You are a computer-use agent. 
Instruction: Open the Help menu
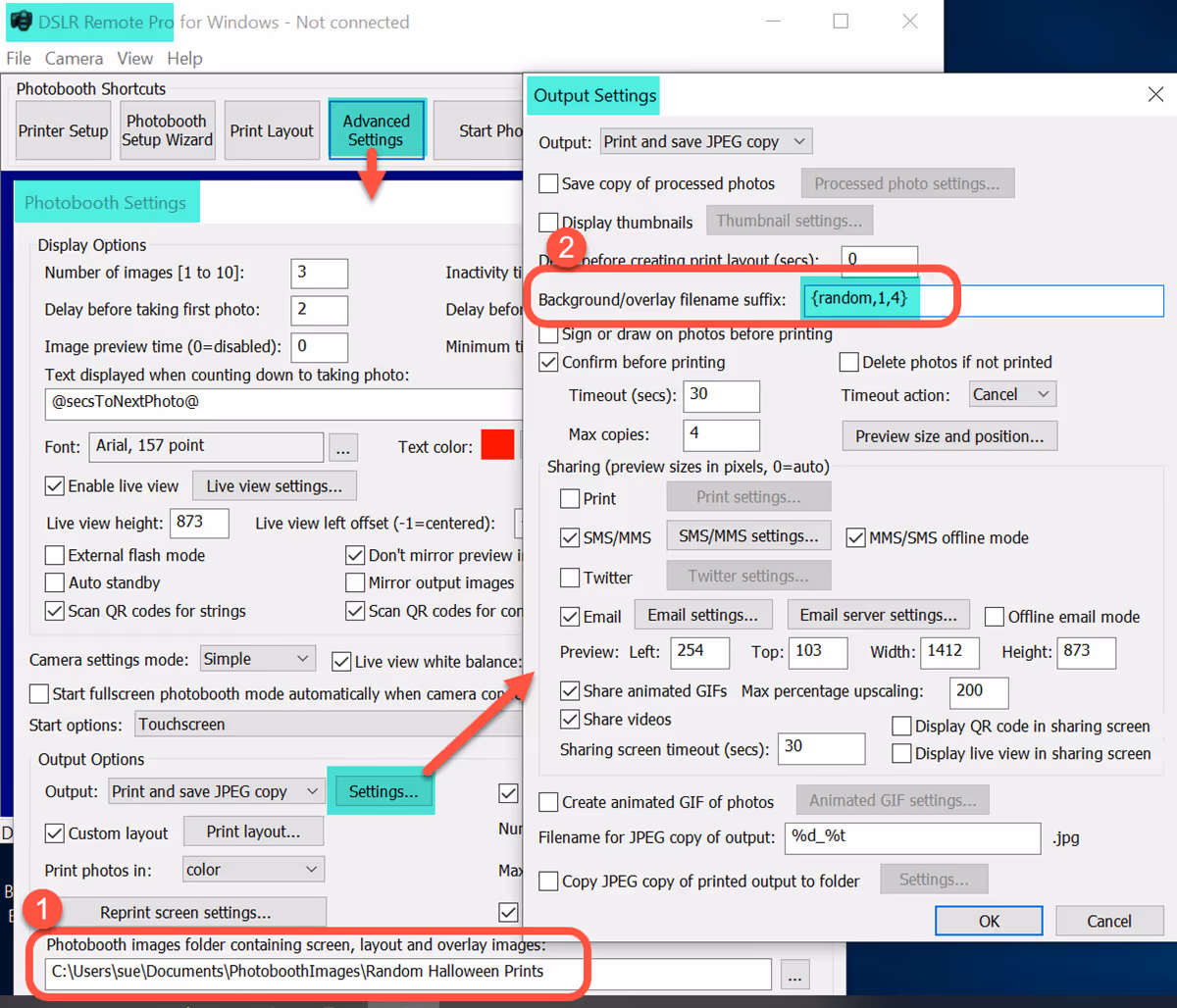click(x=184, y=59)
